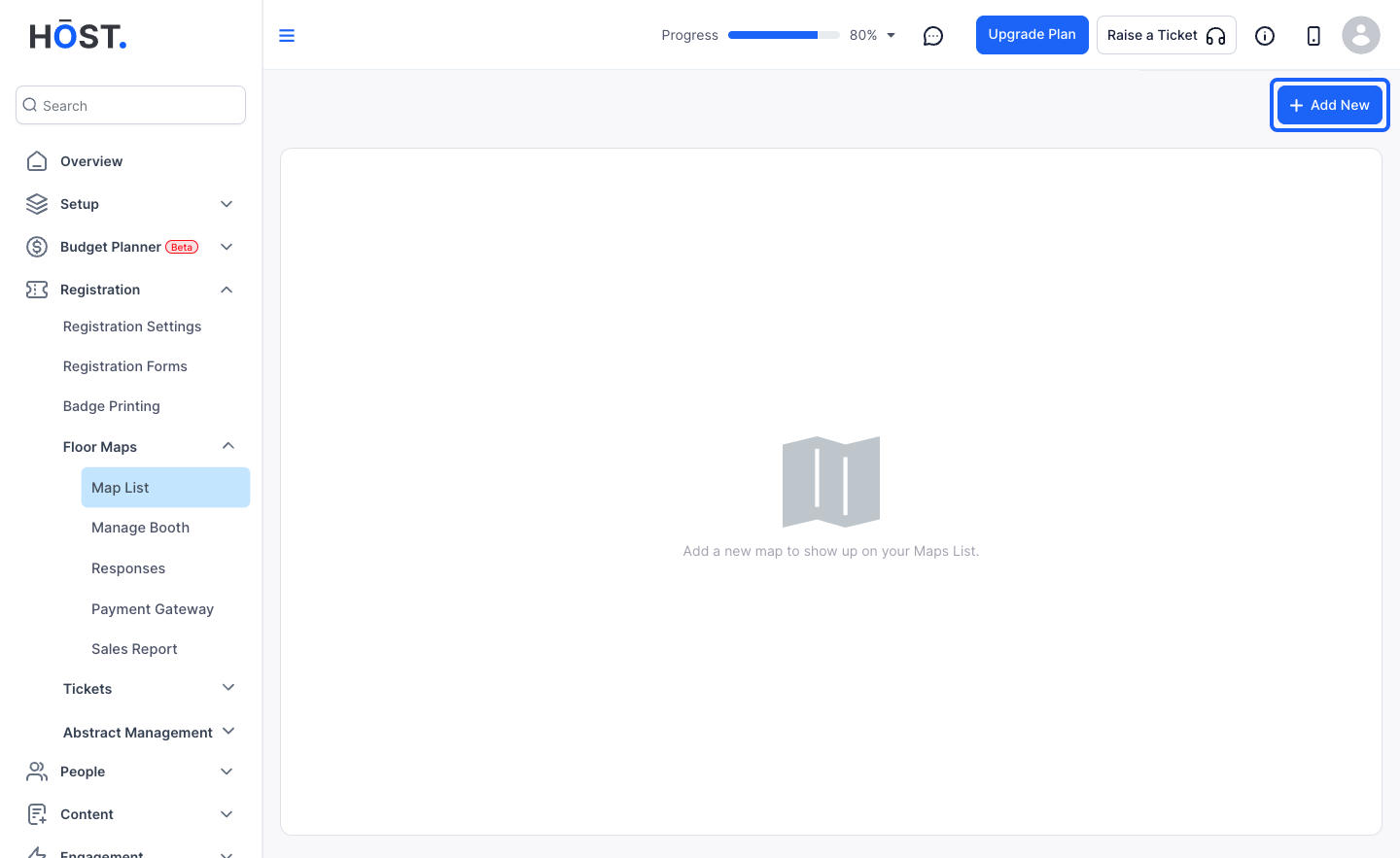Open Badge Printing
Viewport: 1400px width, 858px height.
[112, 406]
